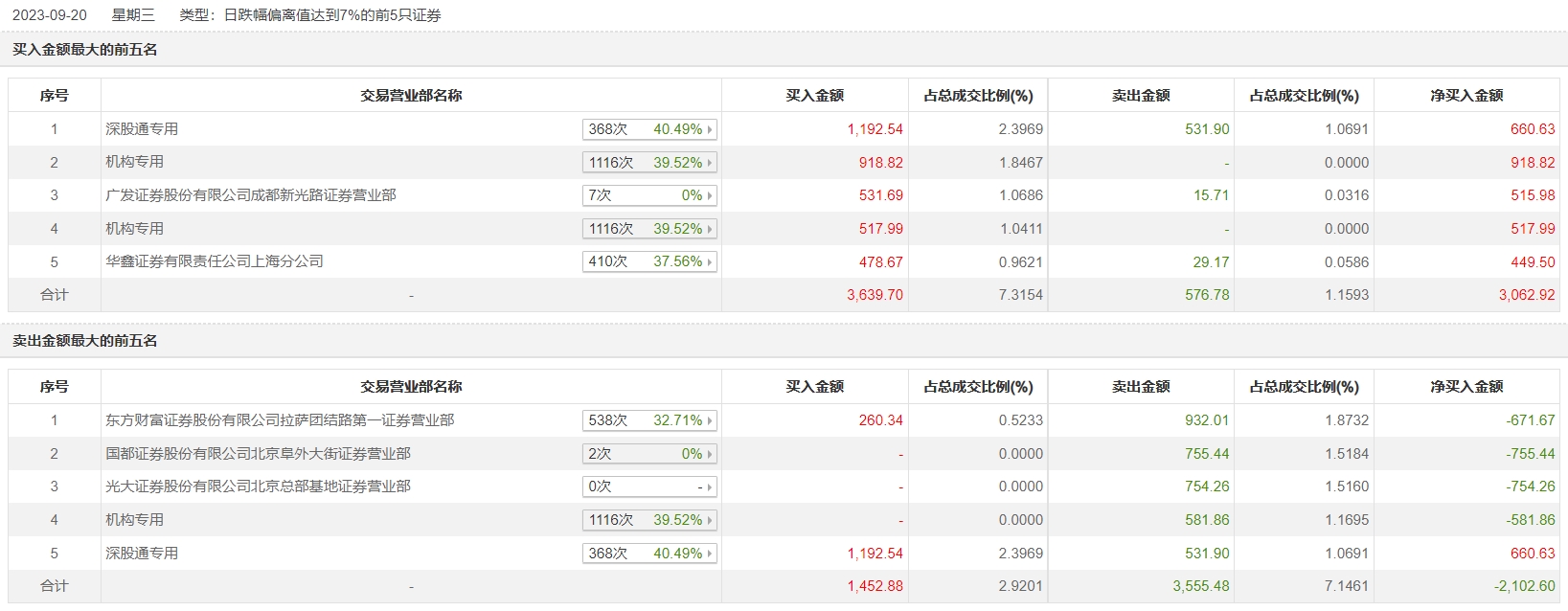This screenshot has height=611, width=1568.
Task: Open the 2次 0% badge for 国都证券
Action: (649, 454)
